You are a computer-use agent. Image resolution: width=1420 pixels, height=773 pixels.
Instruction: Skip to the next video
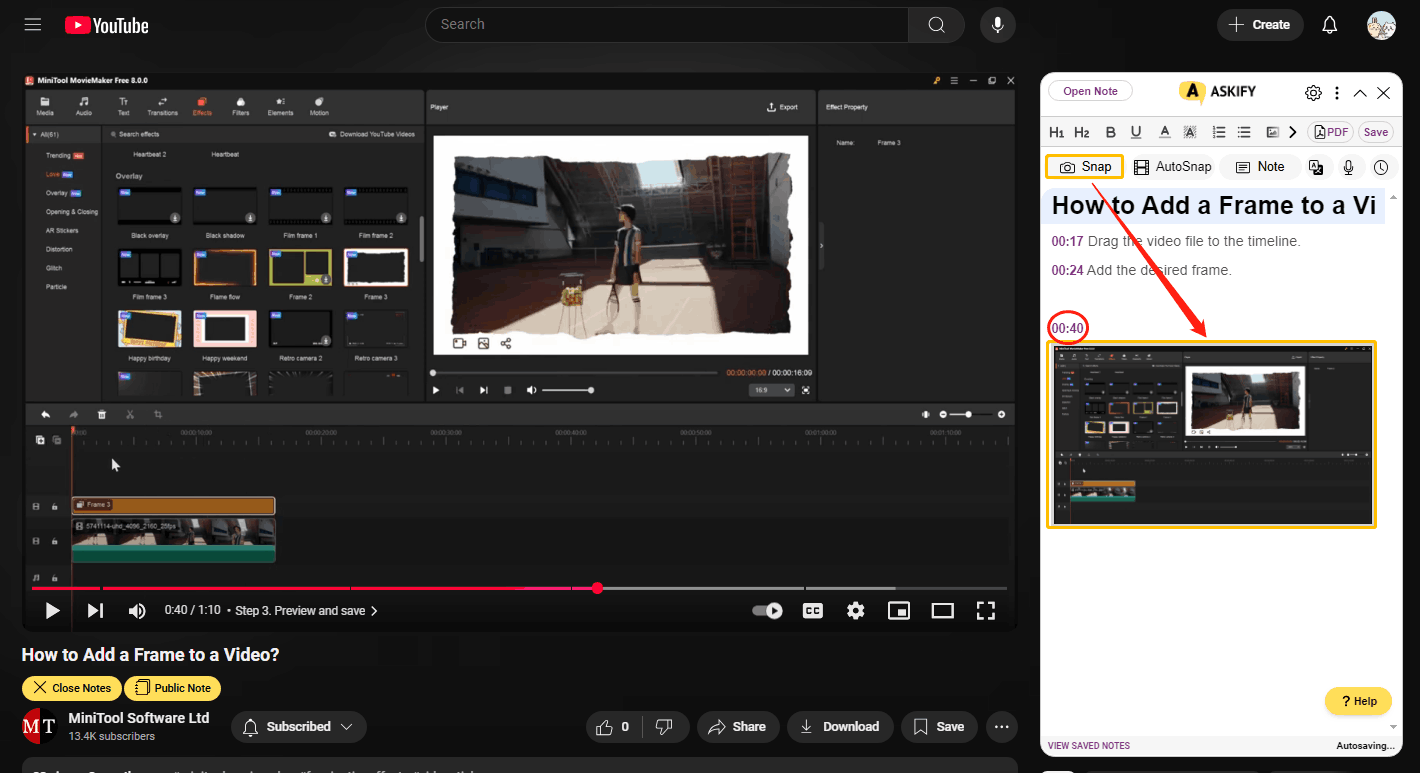point(95,610)
